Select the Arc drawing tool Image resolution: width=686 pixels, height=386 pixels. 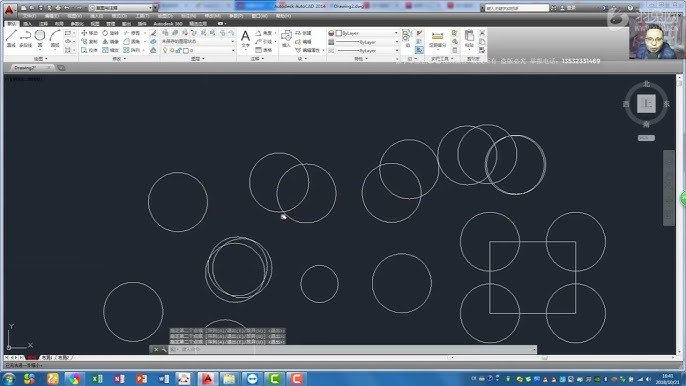coord(55,39)
